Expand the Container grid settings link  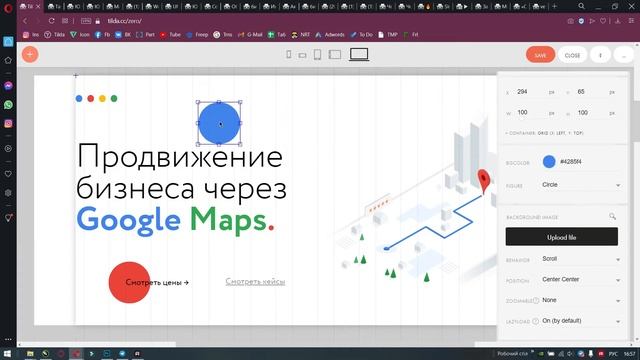[544, 133]
